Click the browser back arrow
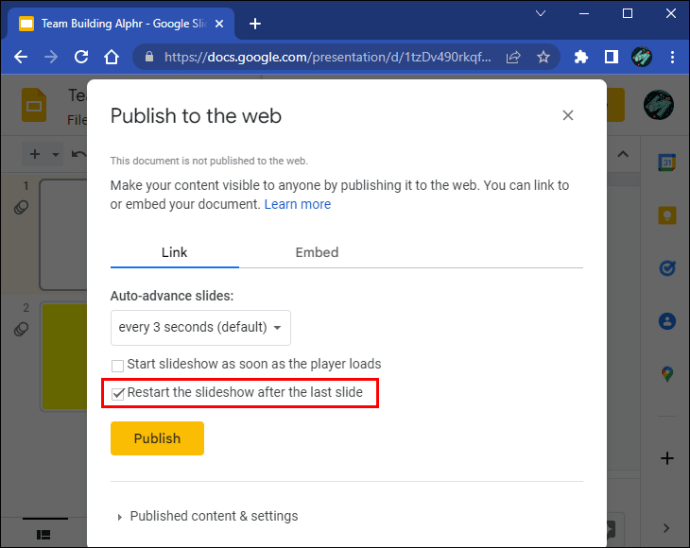Viewport: 690px width, 548px height. tap(20, 57)
